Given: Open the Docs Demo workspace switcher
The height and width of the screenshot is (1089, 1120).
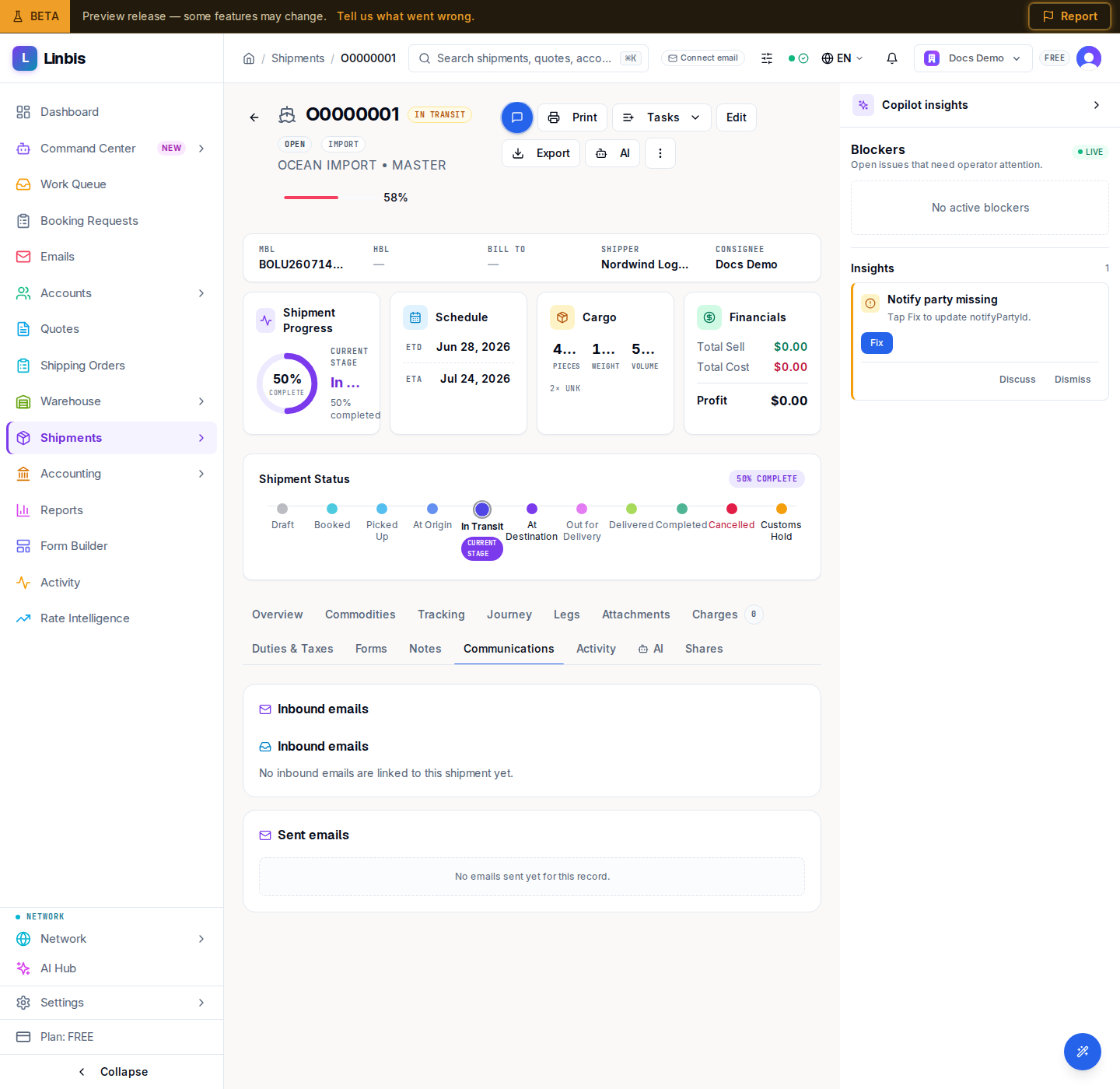Looking at the screenshot, I should [973, 58].
